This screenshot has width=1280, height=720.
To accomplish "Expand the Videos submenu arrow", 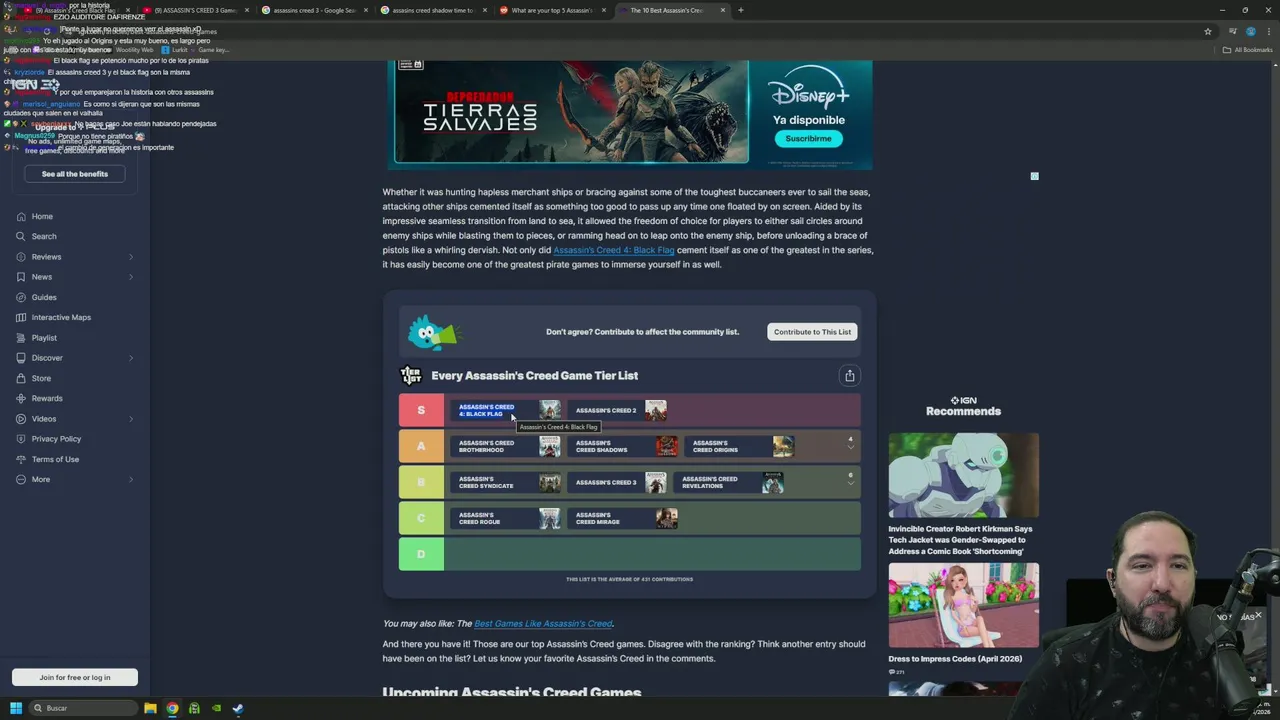I will [130, 419].
